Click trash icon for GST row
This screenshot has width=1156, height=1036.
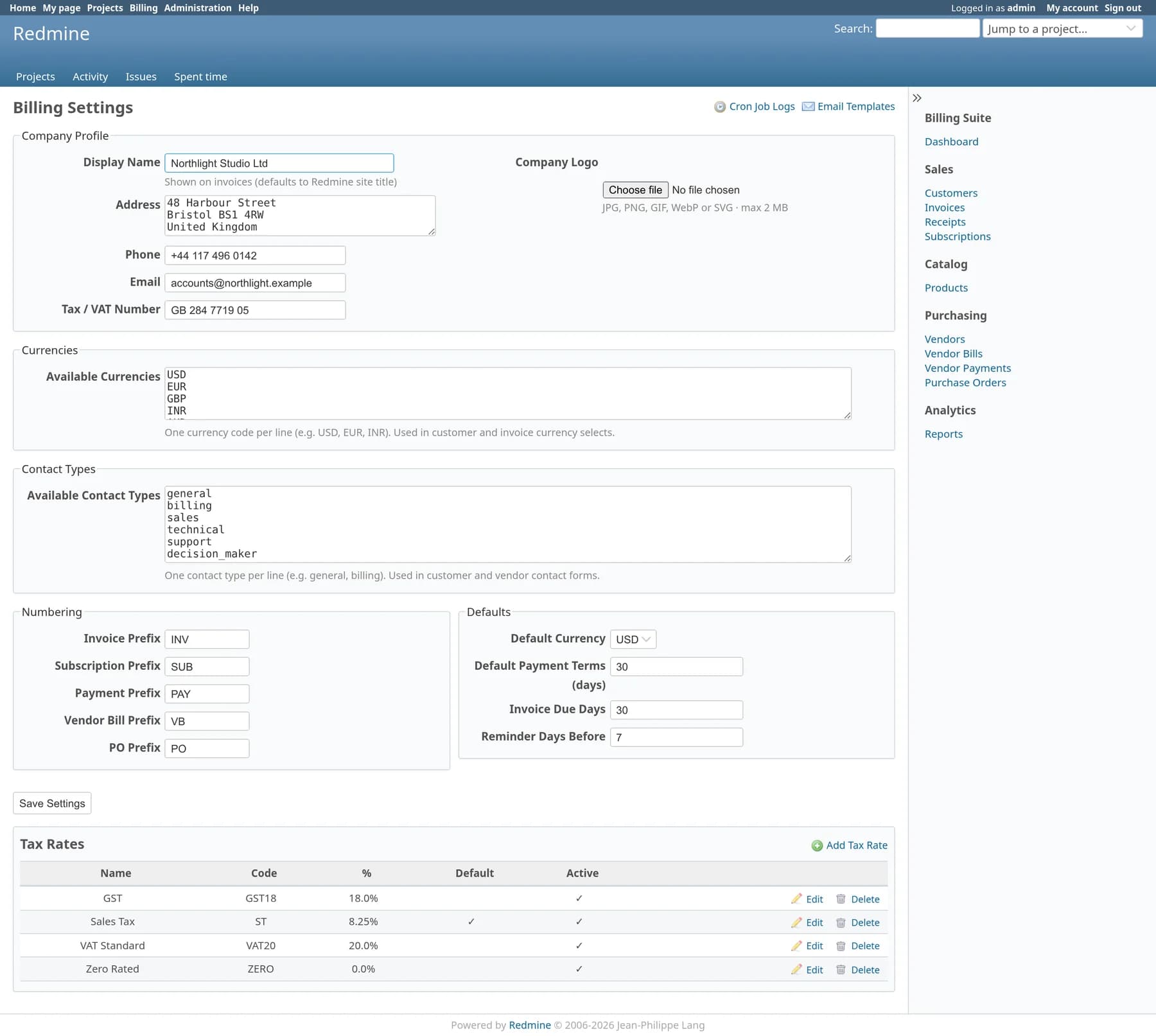841,899
